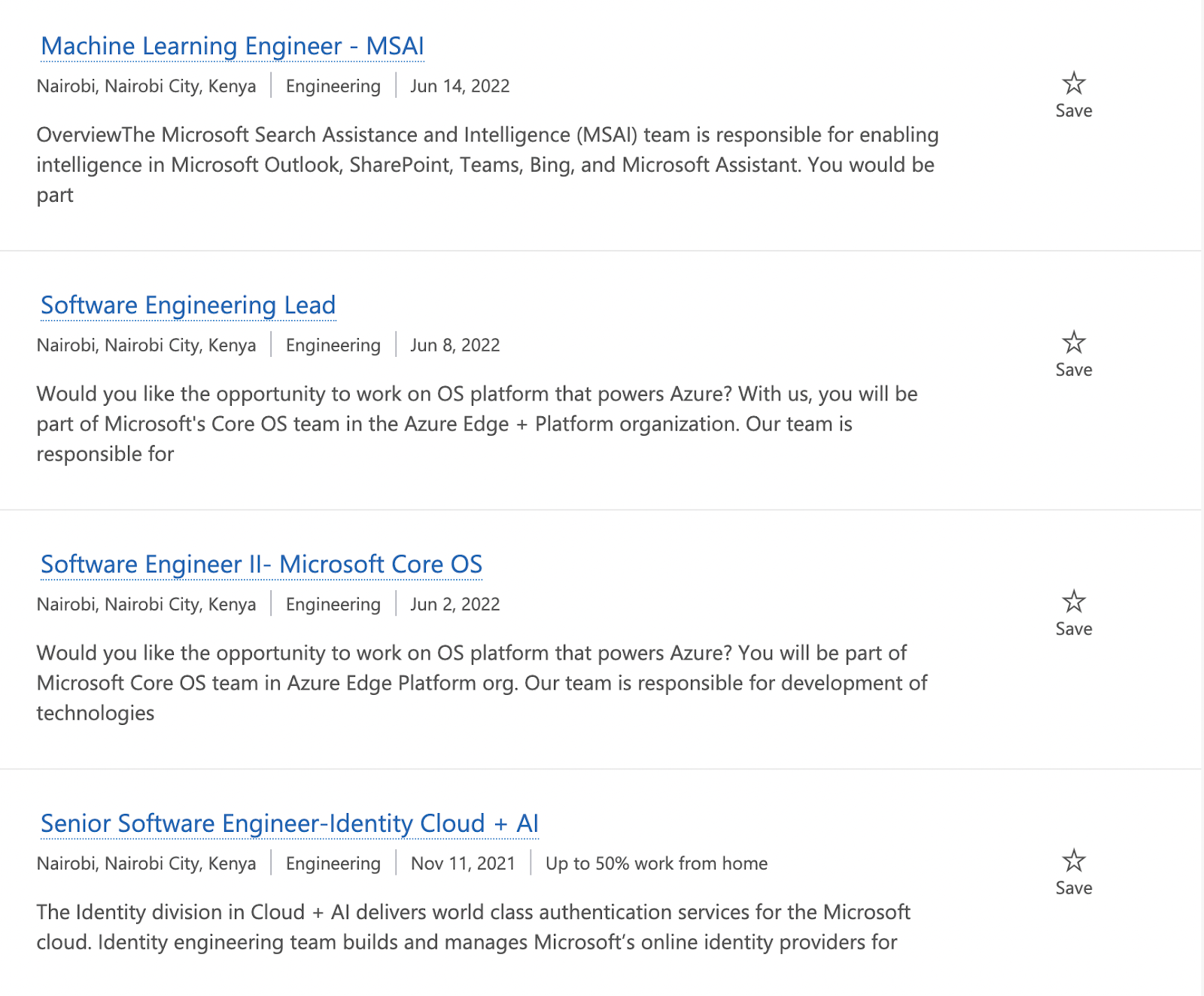Click the description starting with The Identity division

(x=473, y=927)
